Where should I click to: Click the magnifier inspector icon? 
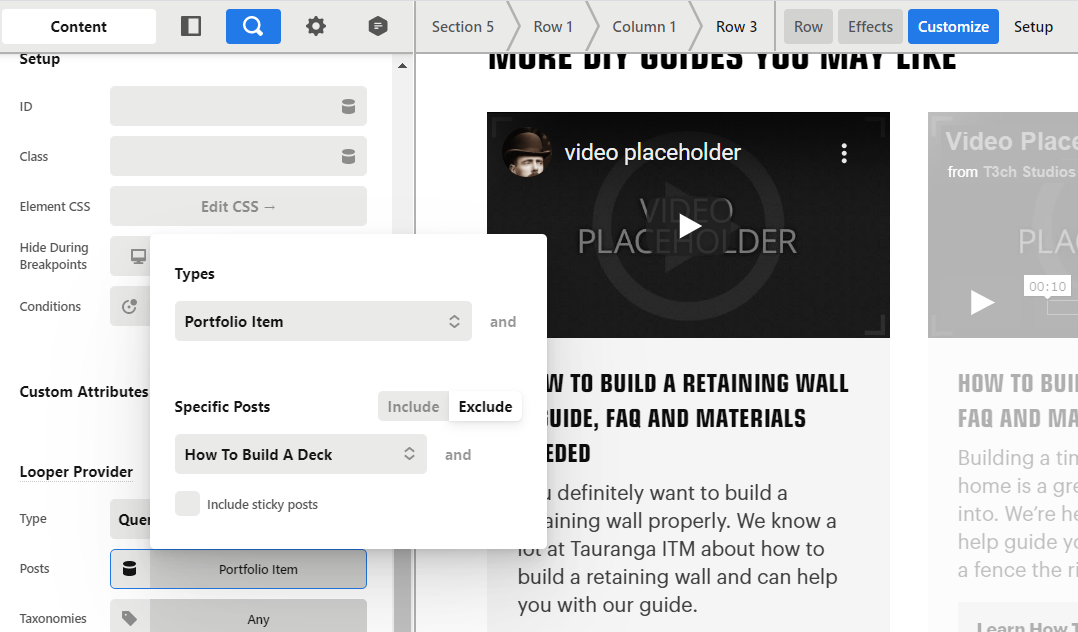[x=253, y=27]
